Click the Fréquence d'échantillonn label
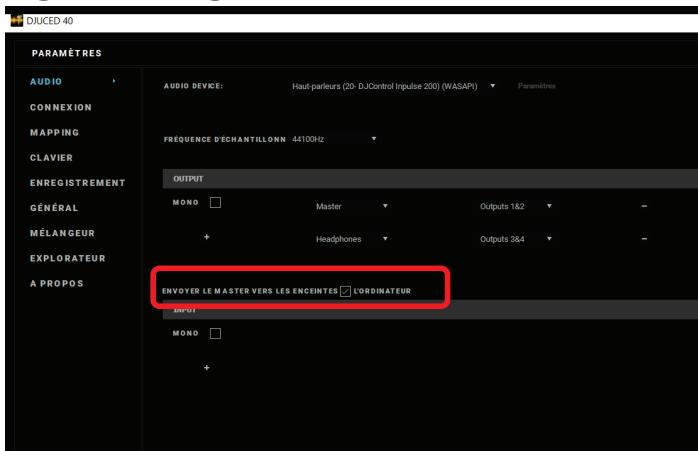 pyautogui.click(x=225, y=139)
